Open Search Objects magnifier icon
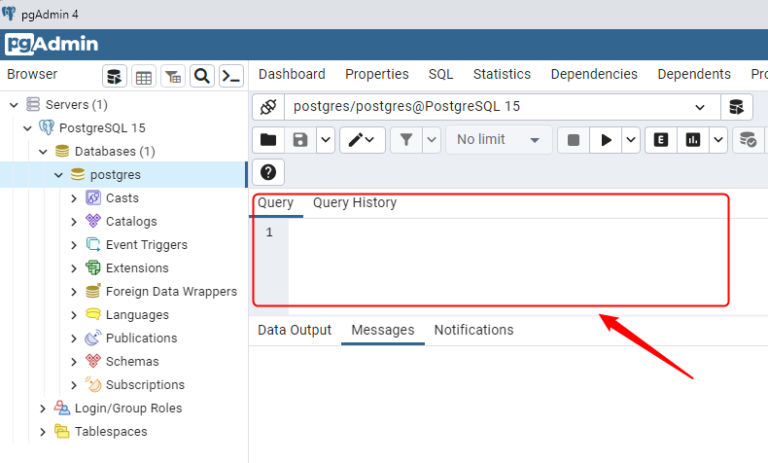This screenshot has height=463, width=768. coord(202,76)
